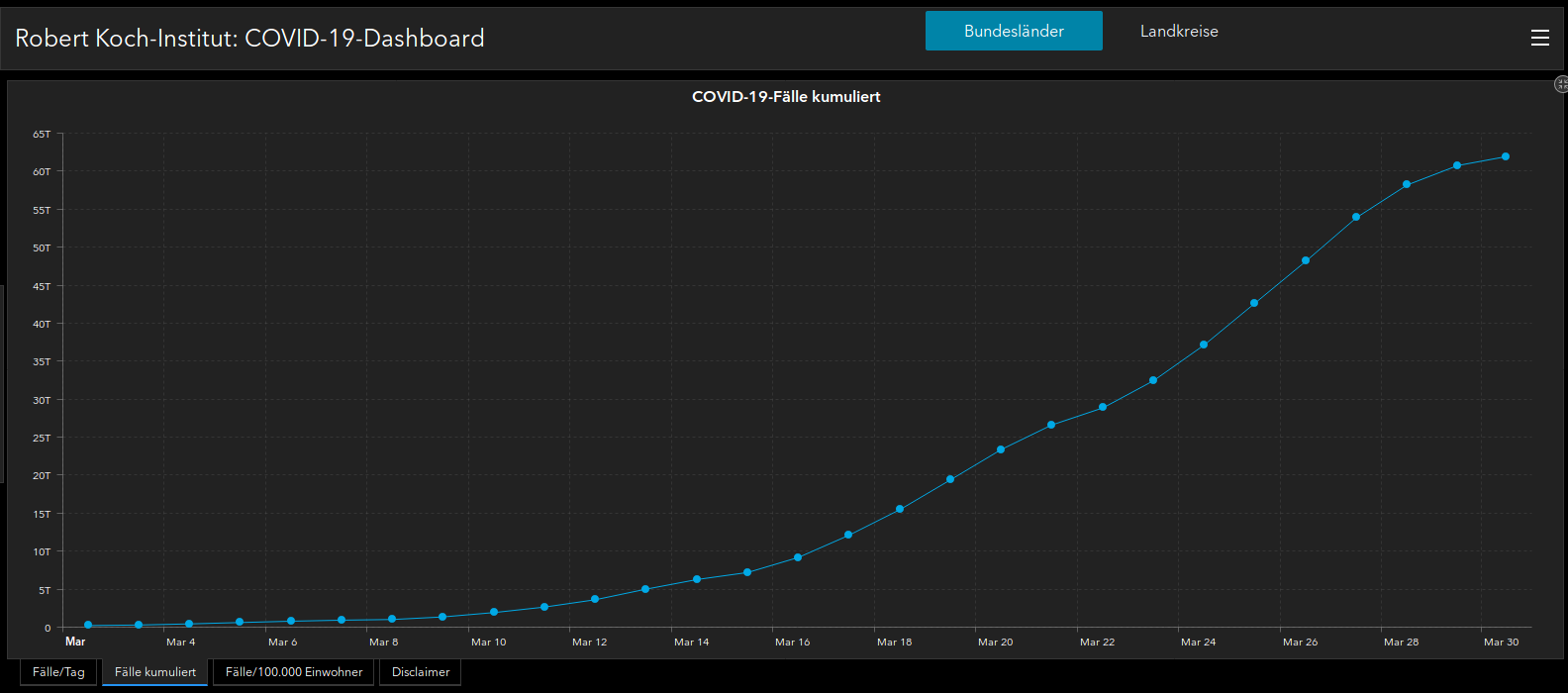Click the Robert Koch-Institut dashboard title
The height and width of the screenshot is (693, 1568).
coord(249,39)
